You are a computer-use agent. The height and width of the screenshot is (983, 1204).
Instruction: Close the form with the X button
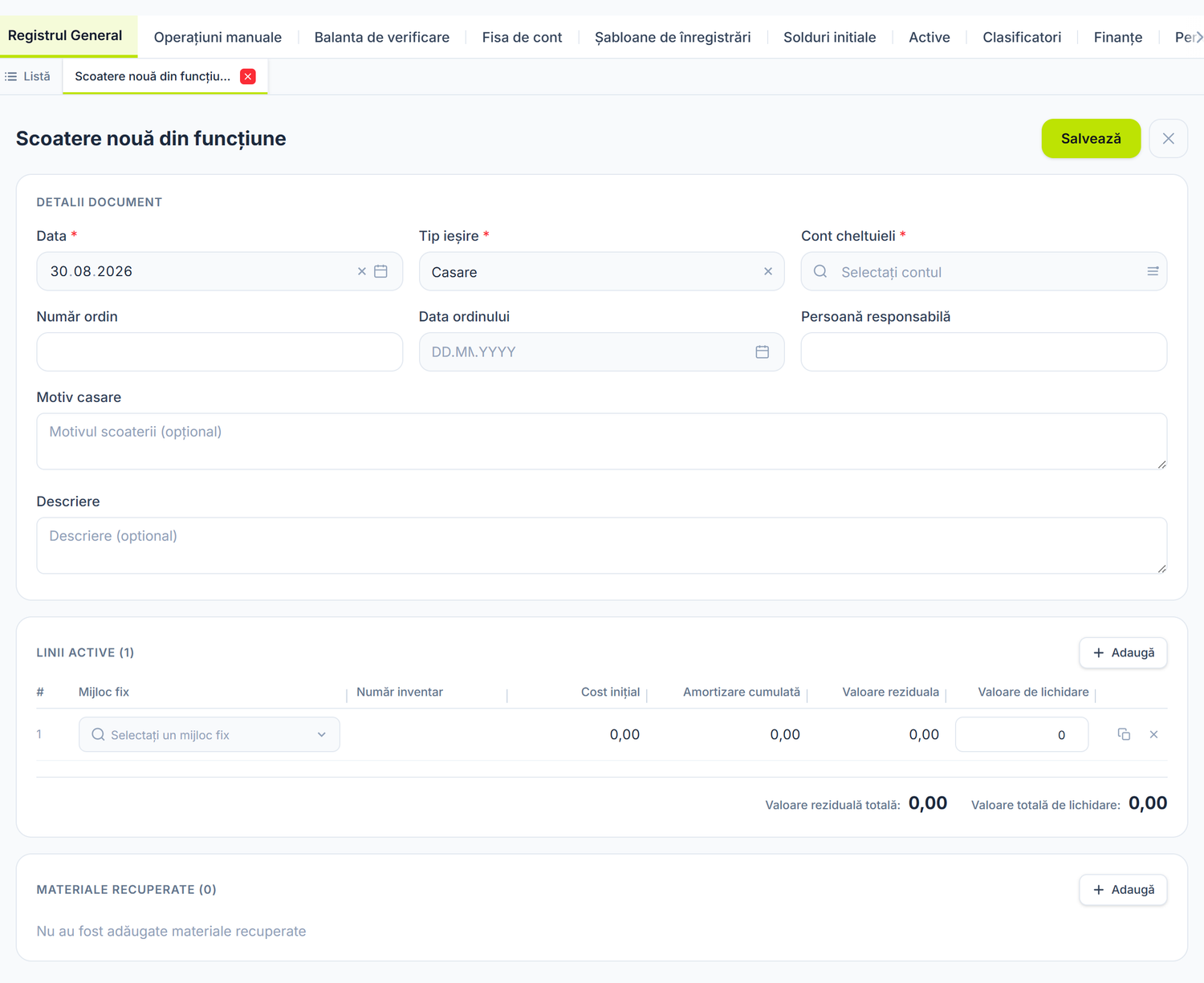click(x=1169, y=138)
